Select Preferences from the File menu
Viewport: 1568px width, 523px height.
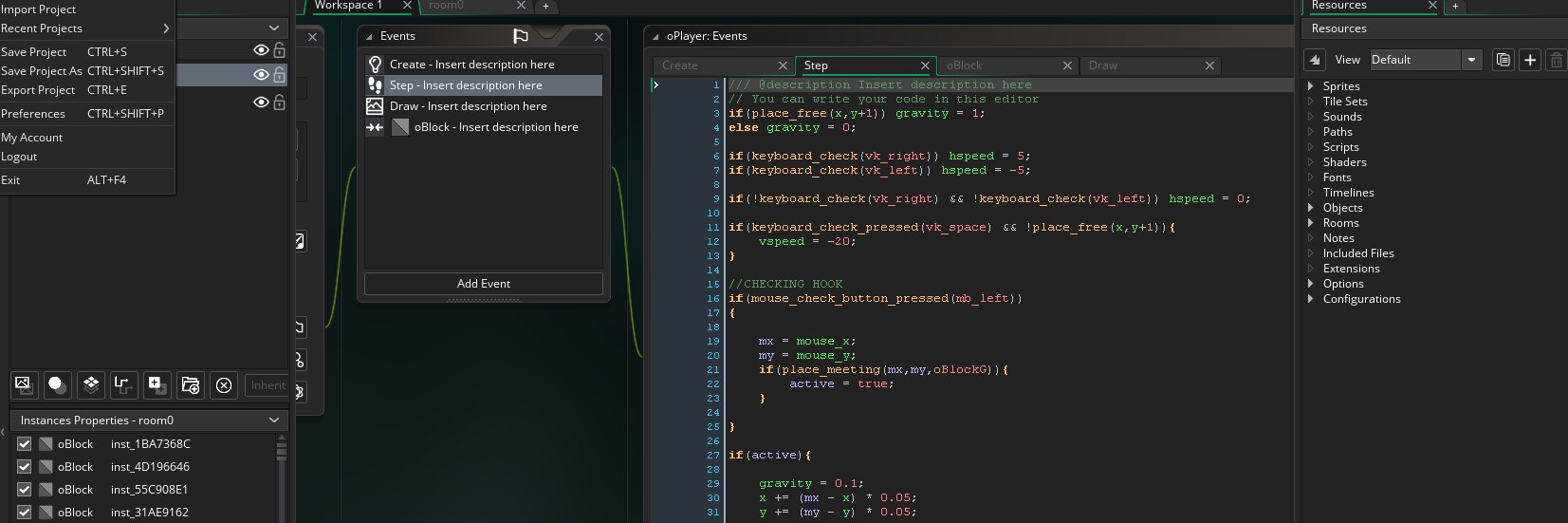pos(33,113)
